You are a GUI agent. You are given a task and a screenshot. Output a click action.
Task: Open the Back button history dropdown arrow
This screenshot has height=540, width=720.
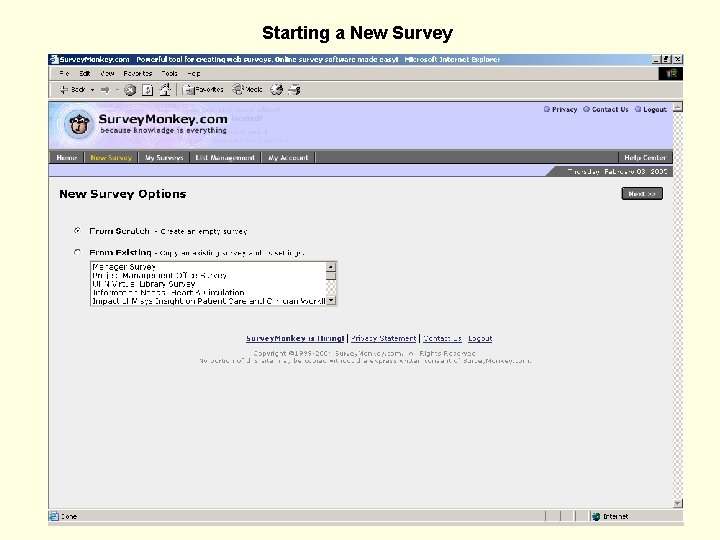pyautogui.click(x=92, y=90)
